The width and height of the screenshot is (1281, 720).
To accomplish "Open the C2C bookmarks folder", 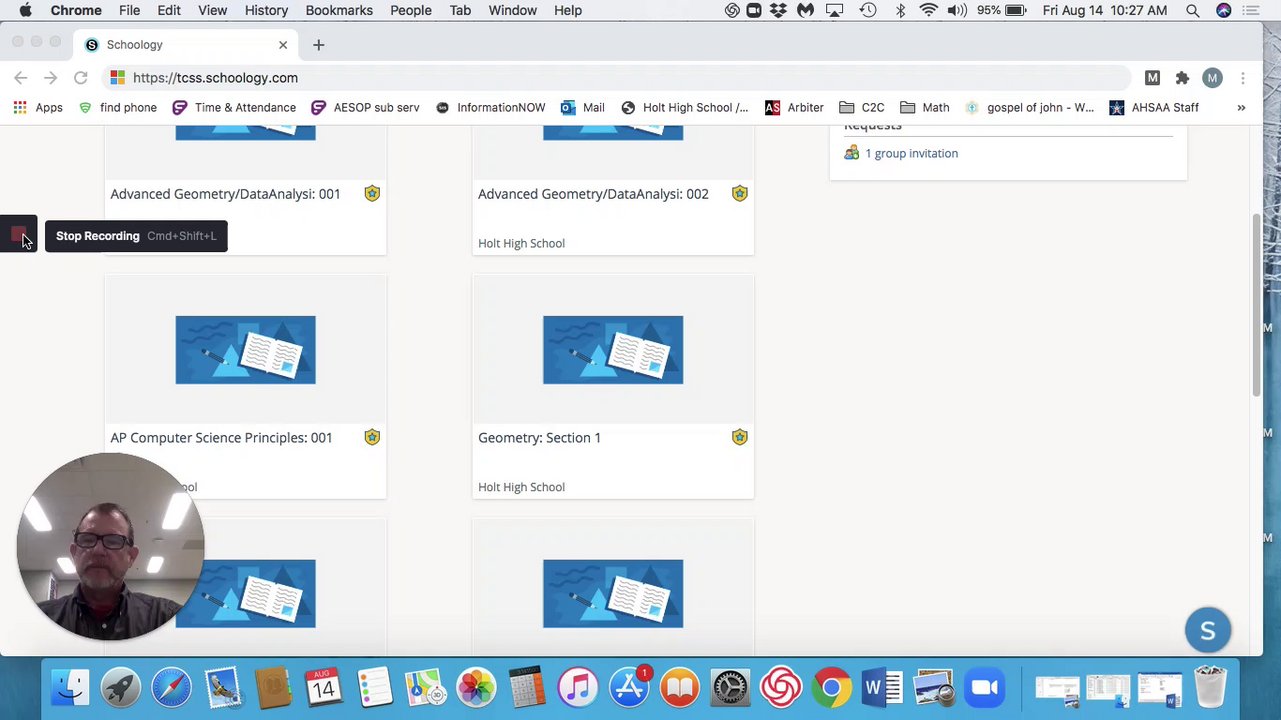I will coord(861,107).
